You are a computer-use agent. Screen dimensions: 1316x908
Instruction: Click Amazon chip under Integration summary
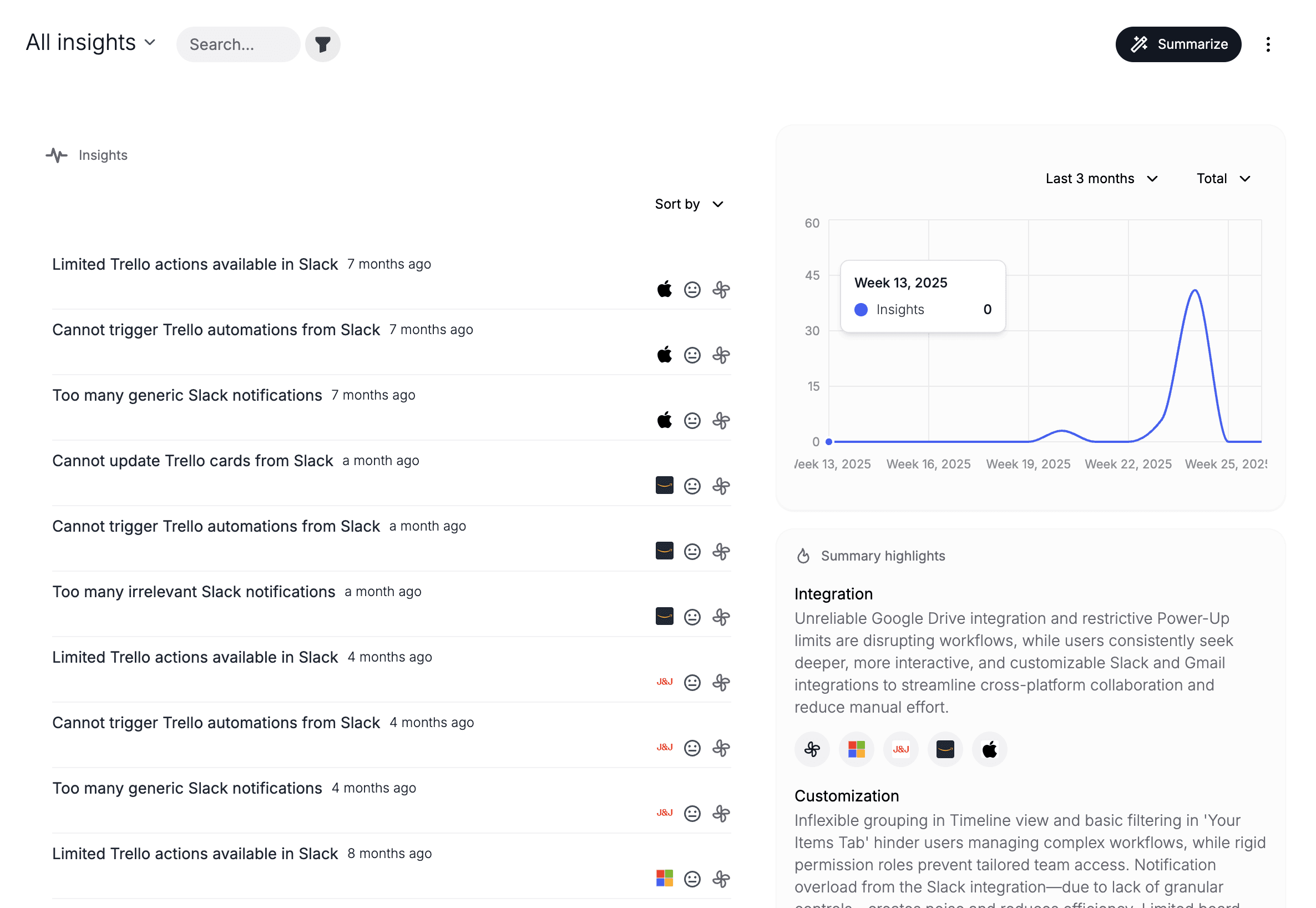coord(945,749)
